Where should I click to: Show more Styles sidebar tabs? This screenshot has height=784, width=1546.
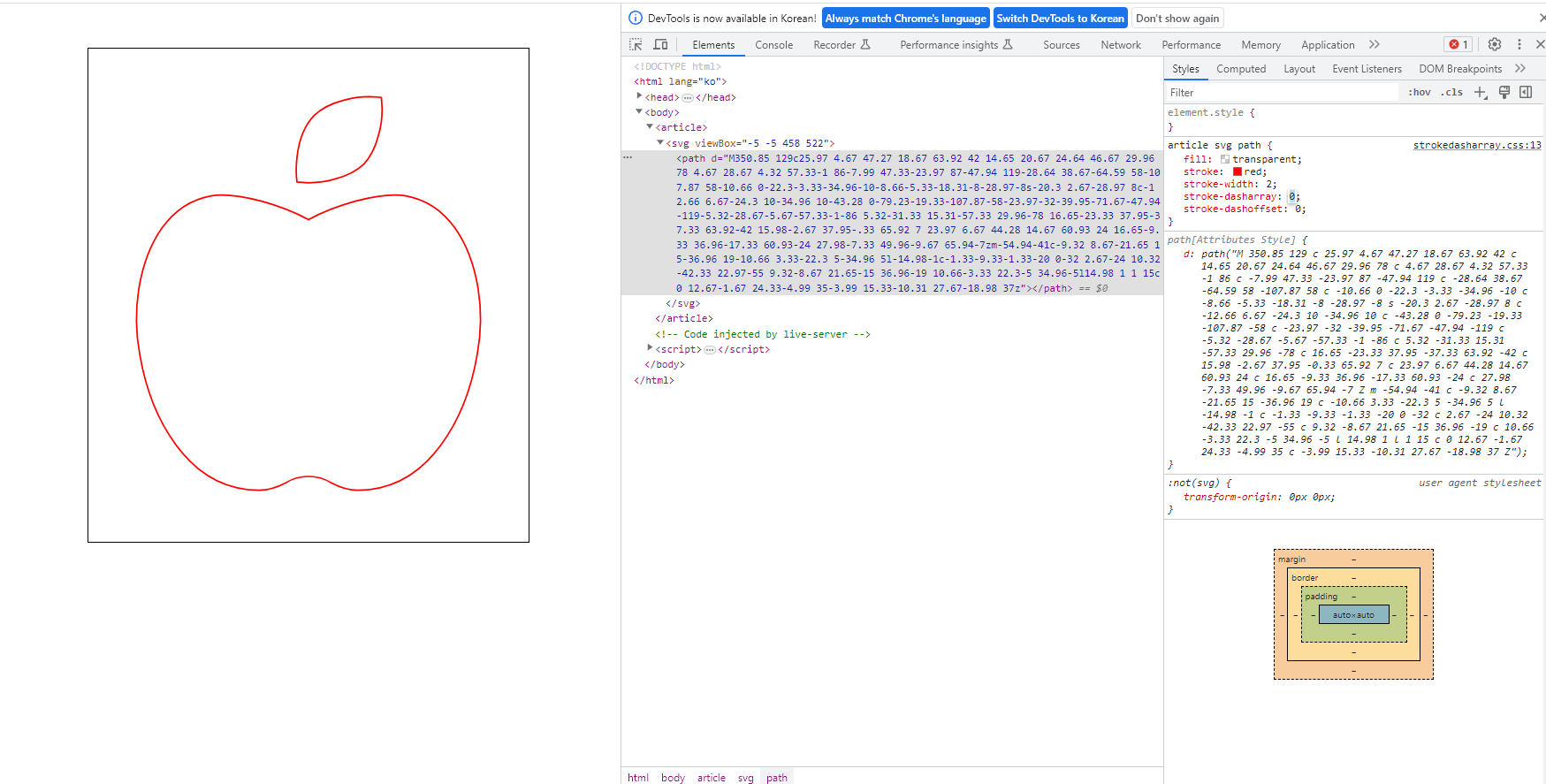pos(1519,68)
